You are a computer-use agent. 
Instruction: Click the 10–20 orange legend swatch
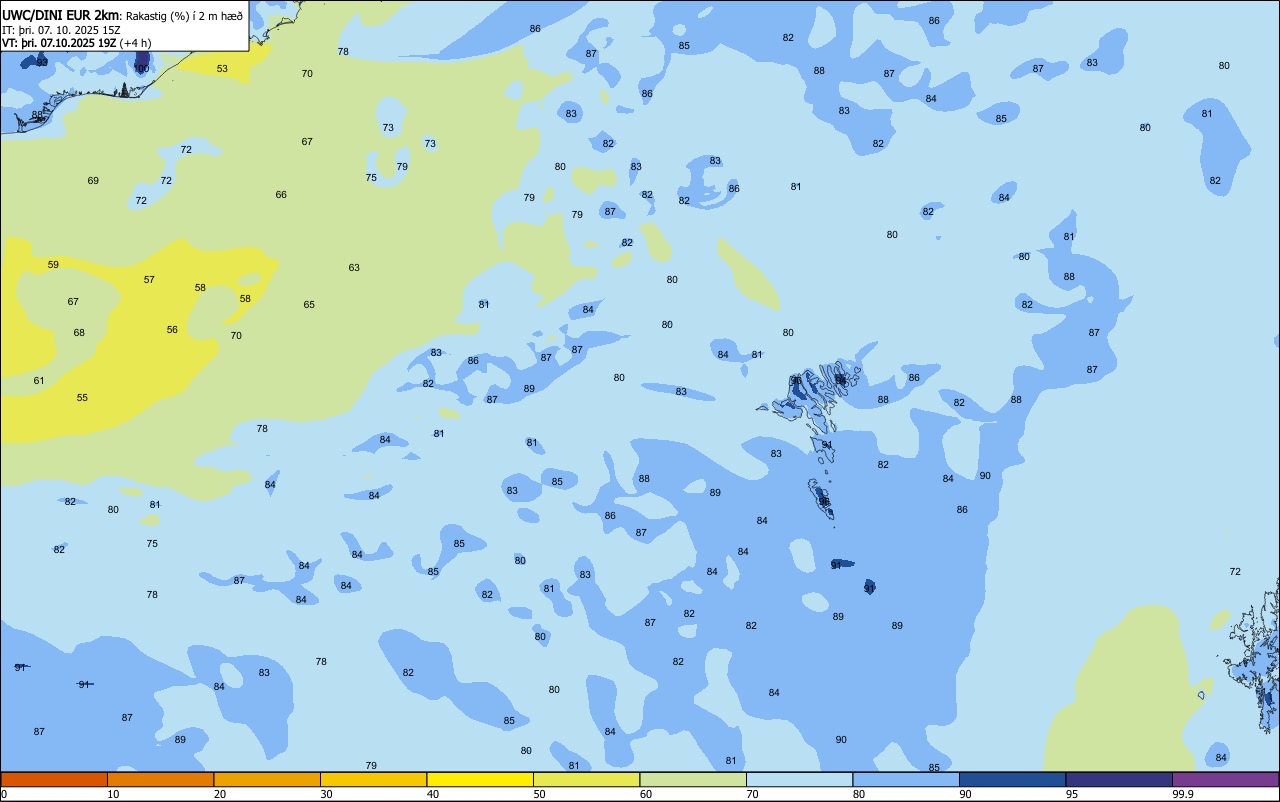tap(160, 779)
